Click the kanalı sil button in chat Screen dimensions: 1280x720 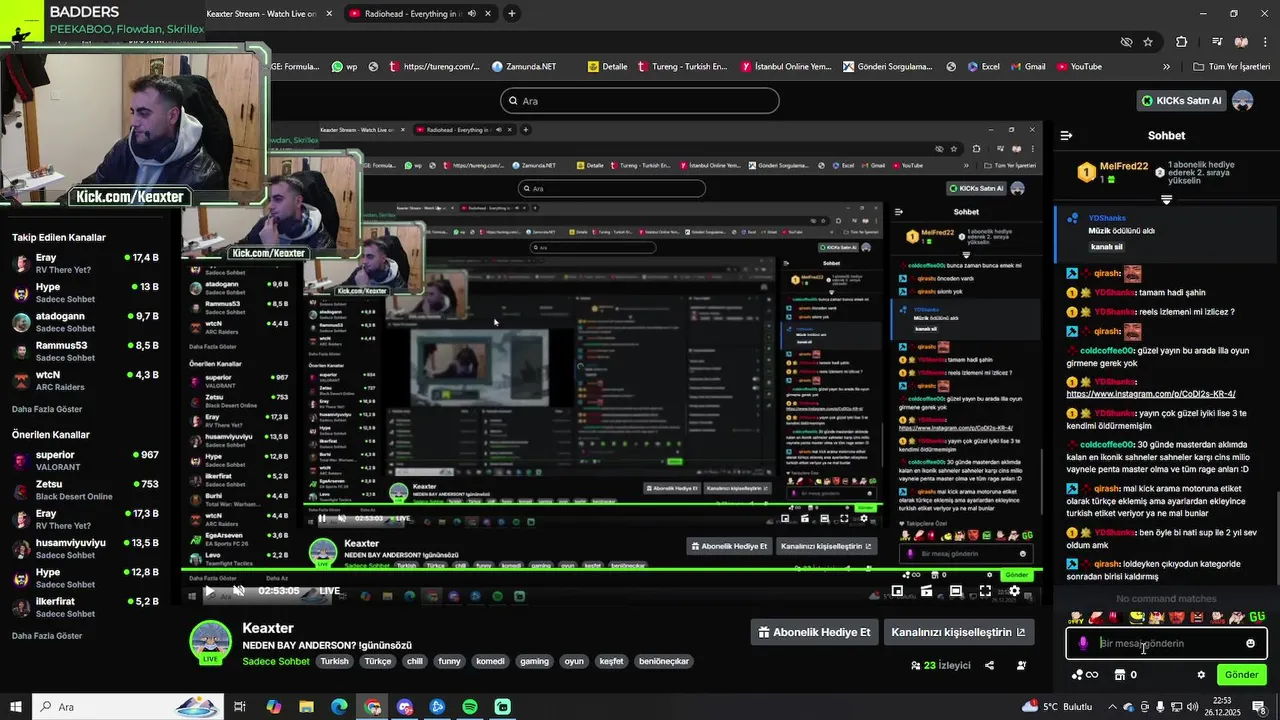pos(1107,246)
